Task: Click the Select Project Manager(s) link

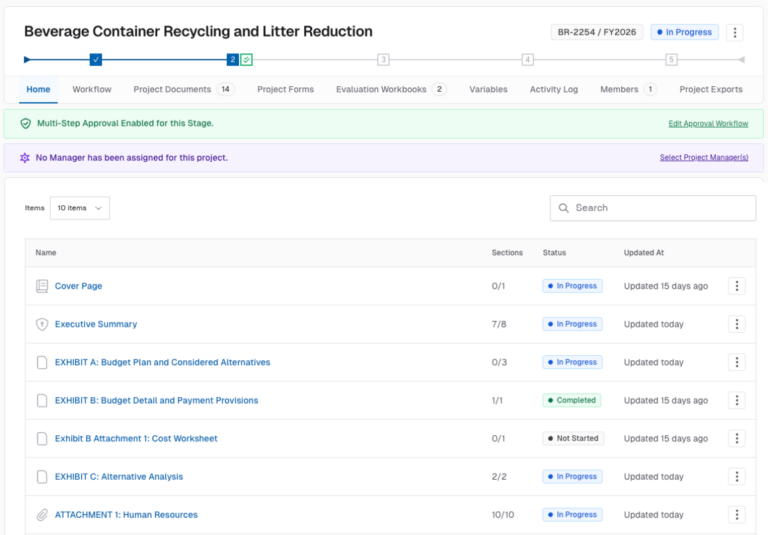Action: 703,158
